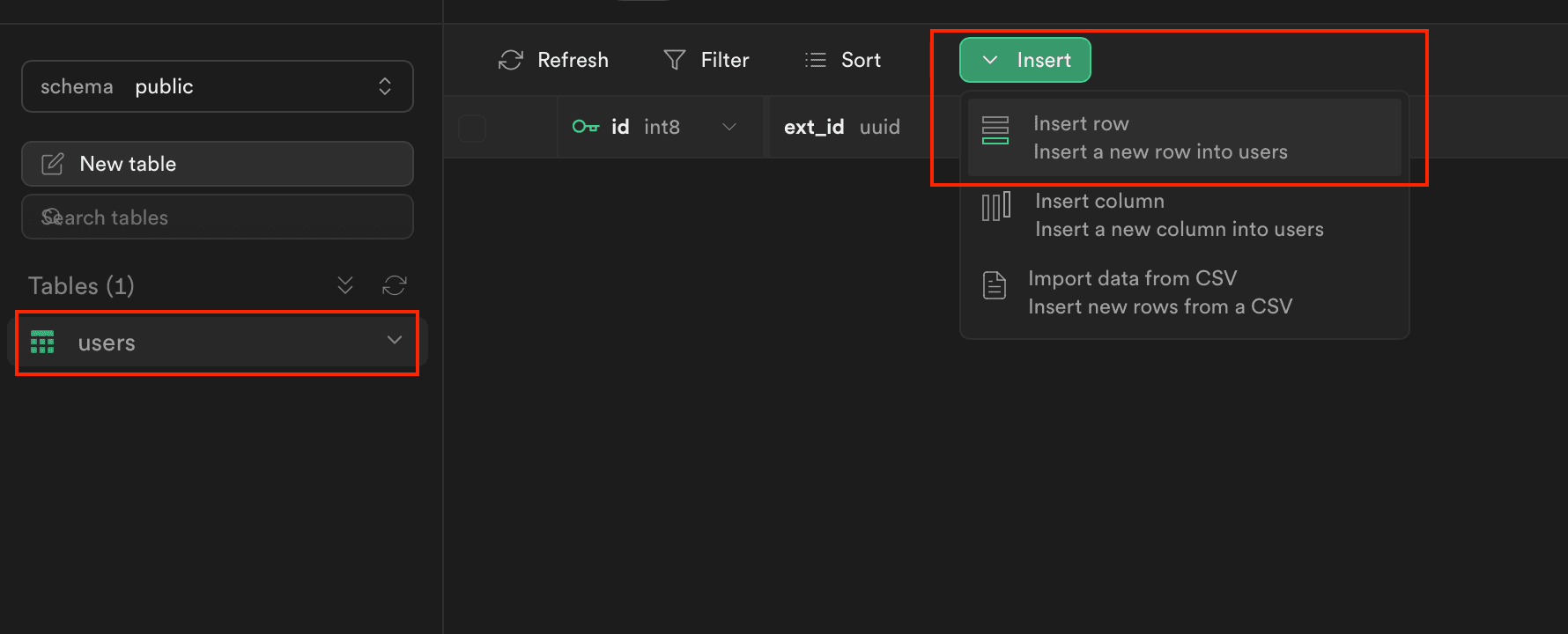Click the Insert row icon in the dropdown
This screenshot has width=1568, height=634.
click(995, 130)
